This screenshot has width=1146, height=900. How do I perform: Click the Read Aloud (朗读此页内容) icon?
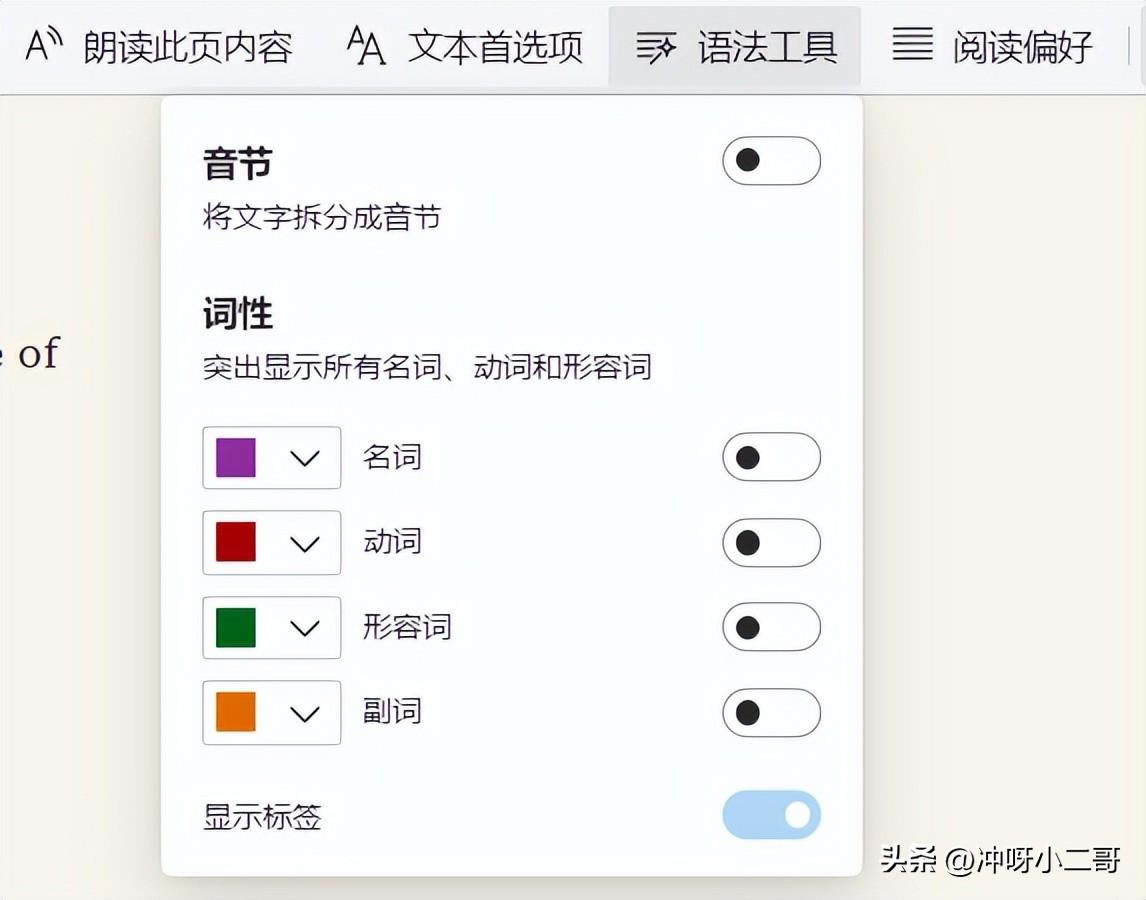(x=42, y=44)
